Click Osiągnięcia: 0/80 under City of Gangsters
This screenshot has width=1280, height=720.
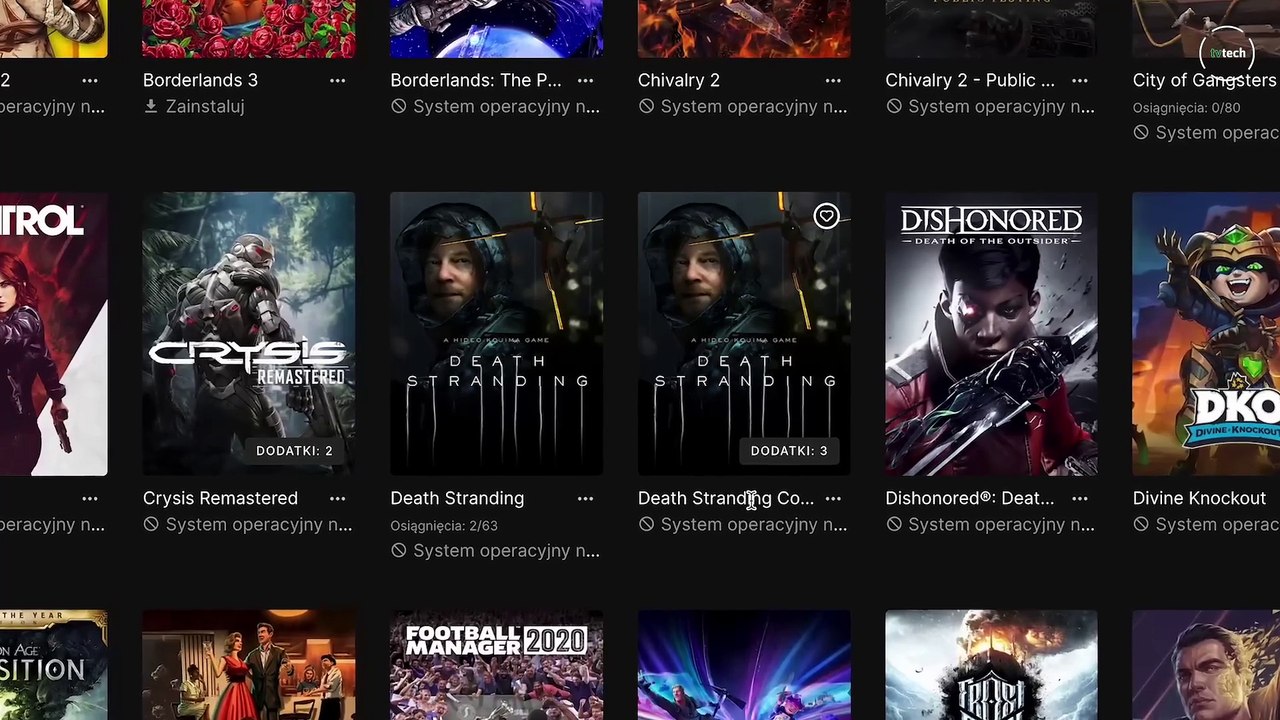click(x=1186, y=107)
